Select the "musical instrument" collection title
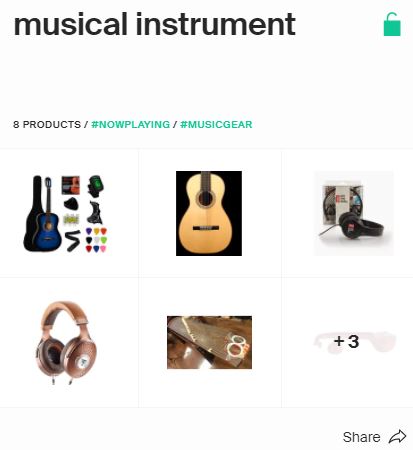The image size is (413, 450). [x=155, y=24]
